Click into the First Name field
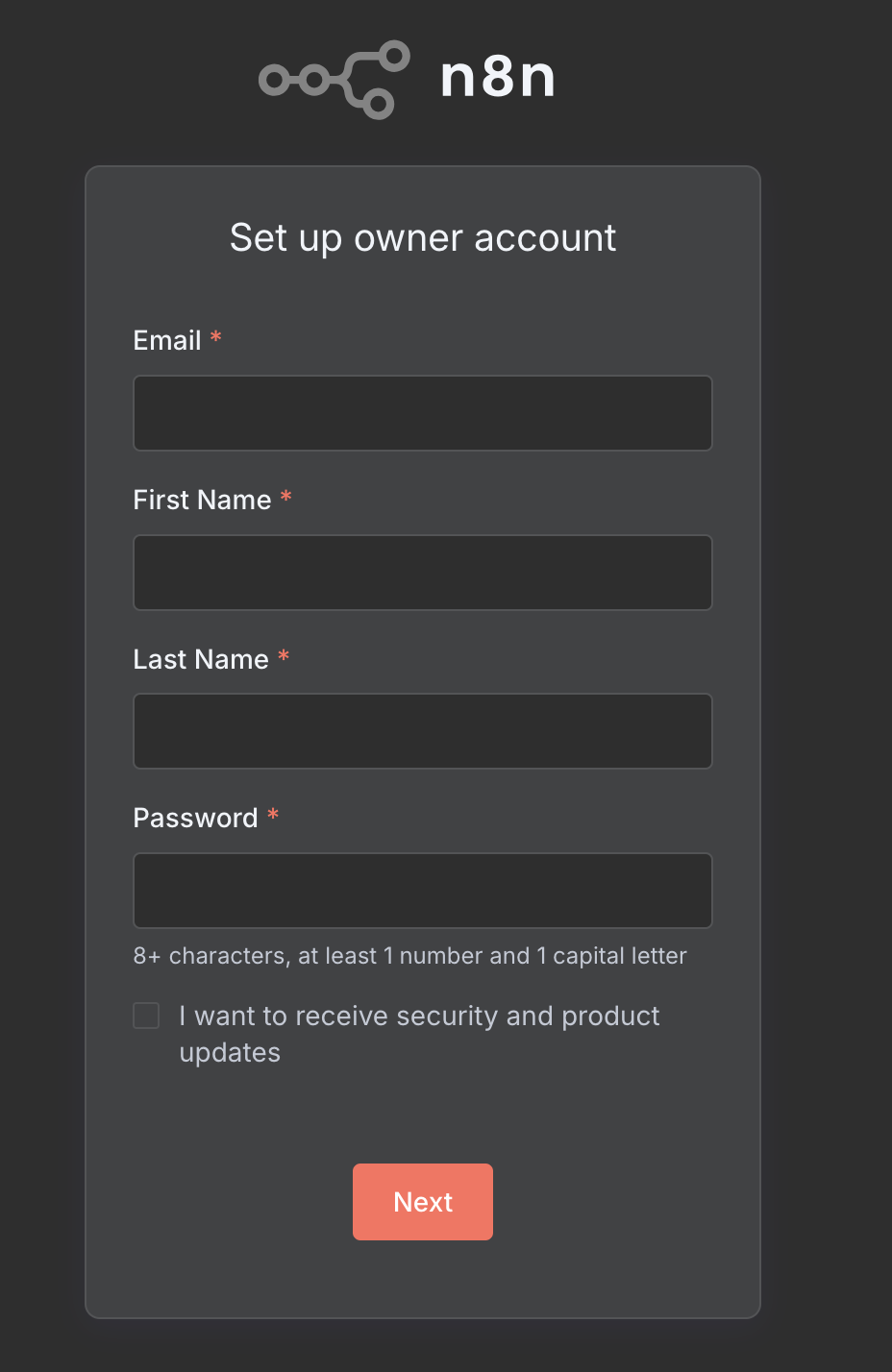Viewport: 892px width, 1372px height. pos(423,573)
